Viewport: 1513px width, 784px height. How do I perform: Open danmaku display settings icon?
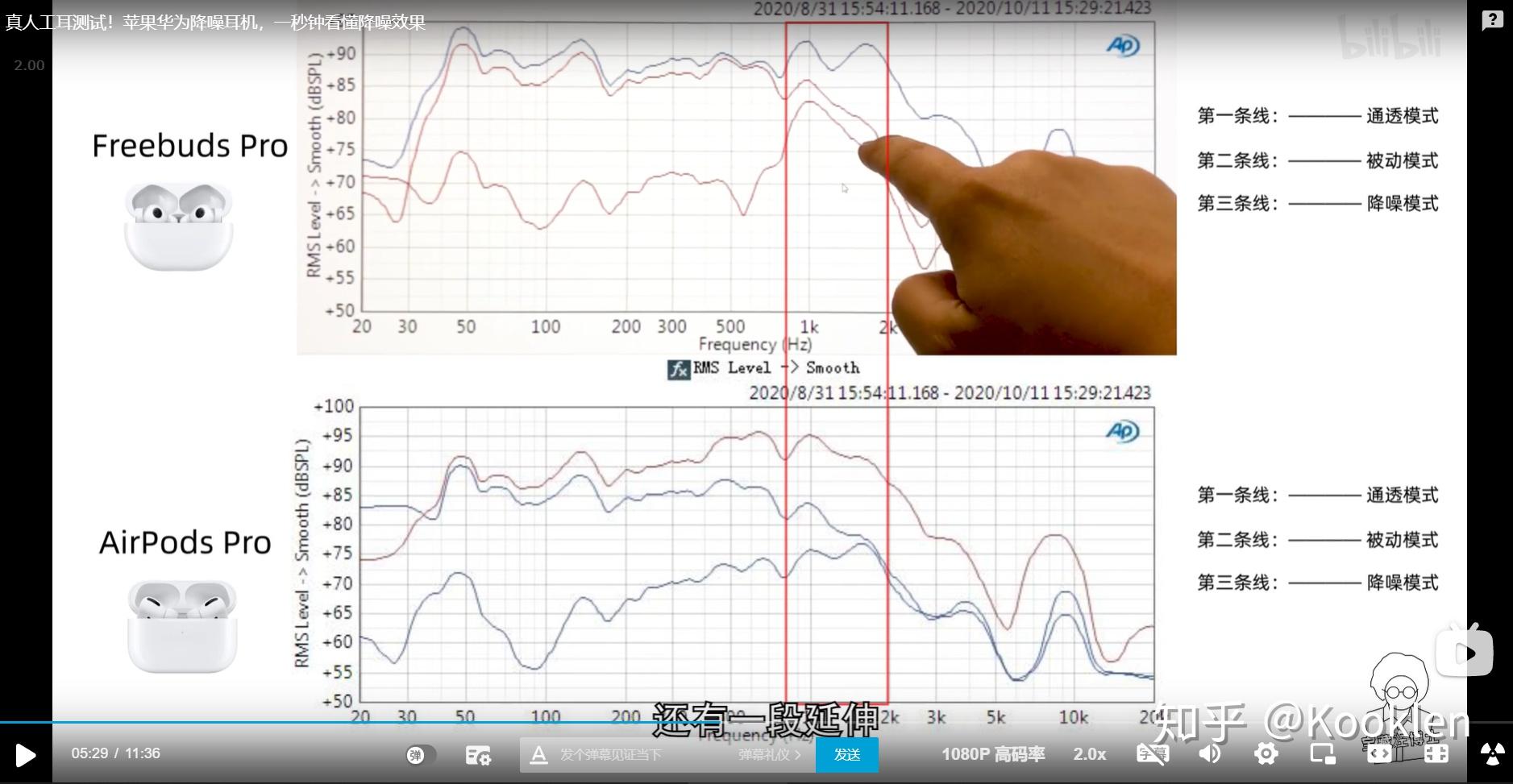point(478,755)
